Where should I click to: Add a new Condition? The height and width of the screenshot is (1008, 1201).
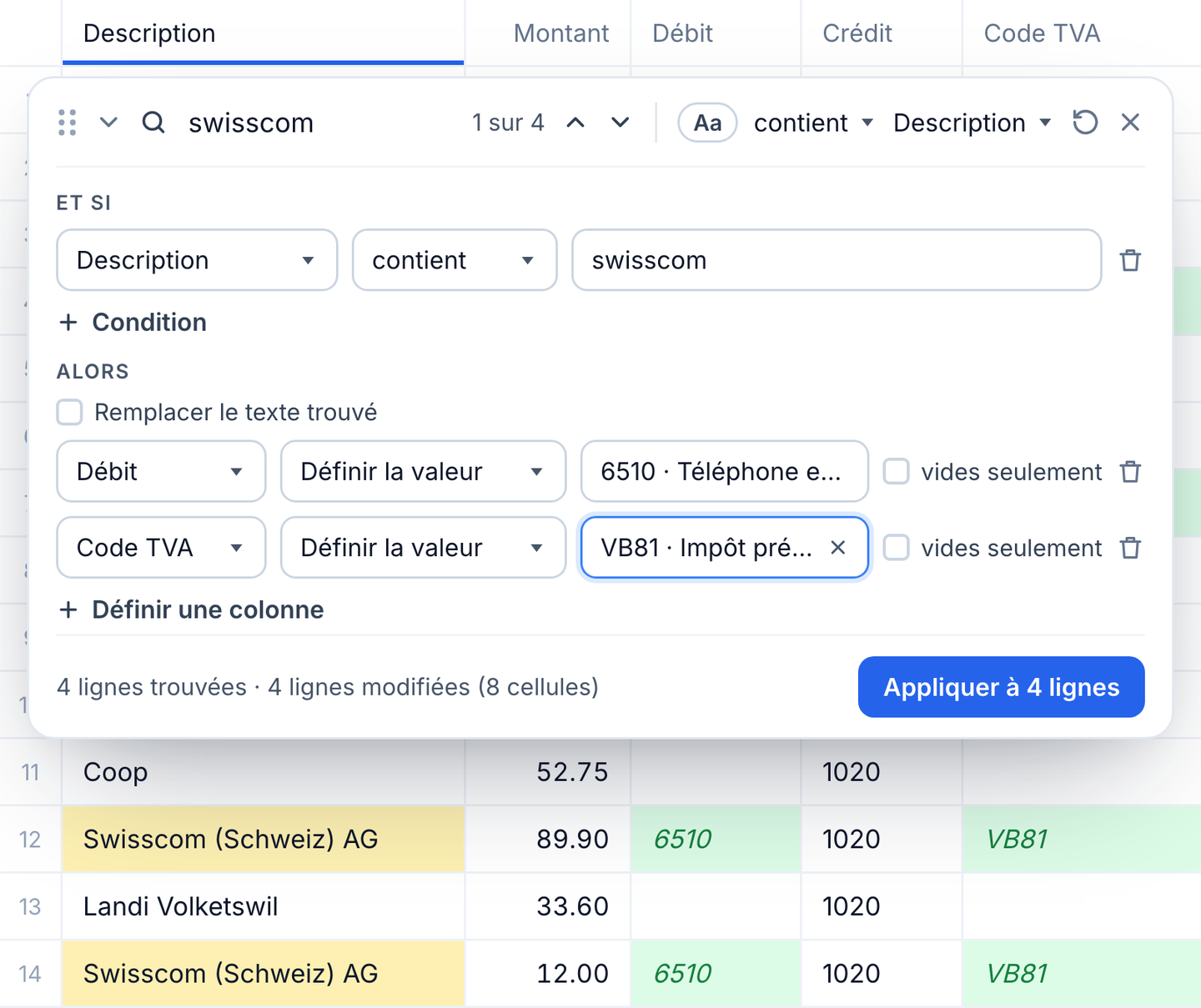point(133,323)
